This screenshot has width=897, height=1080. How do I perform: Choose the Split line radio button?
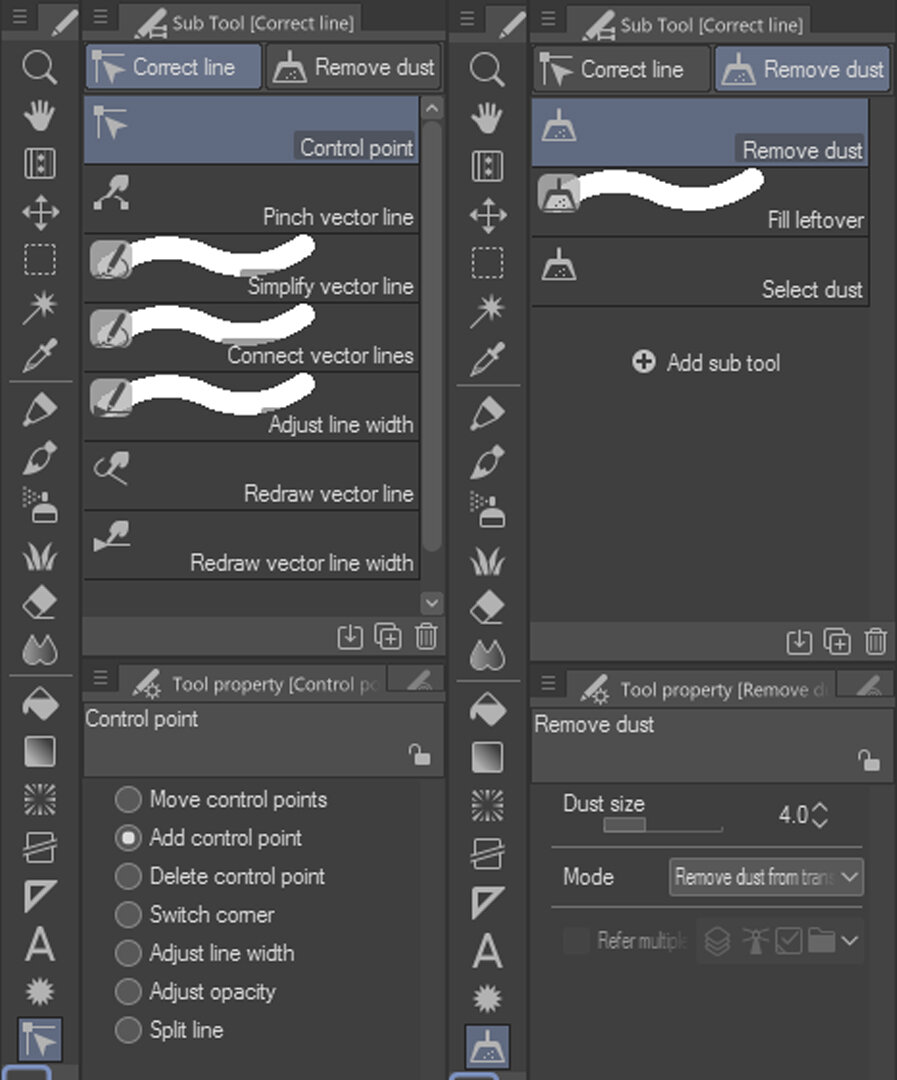(128, 1030)
